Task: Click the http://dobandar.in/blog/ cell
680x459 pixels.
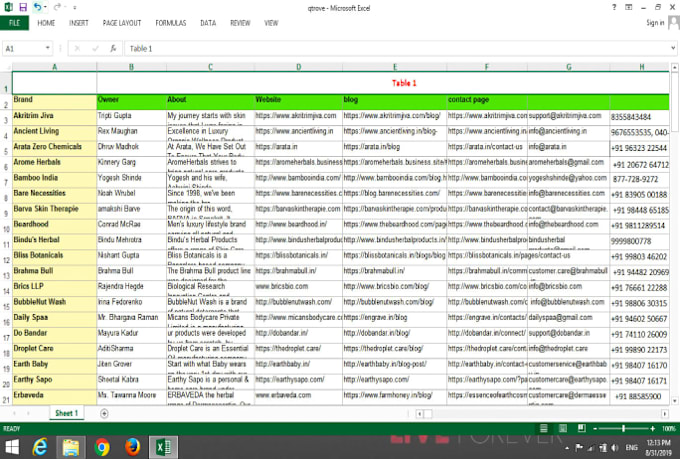Action: 395,335
